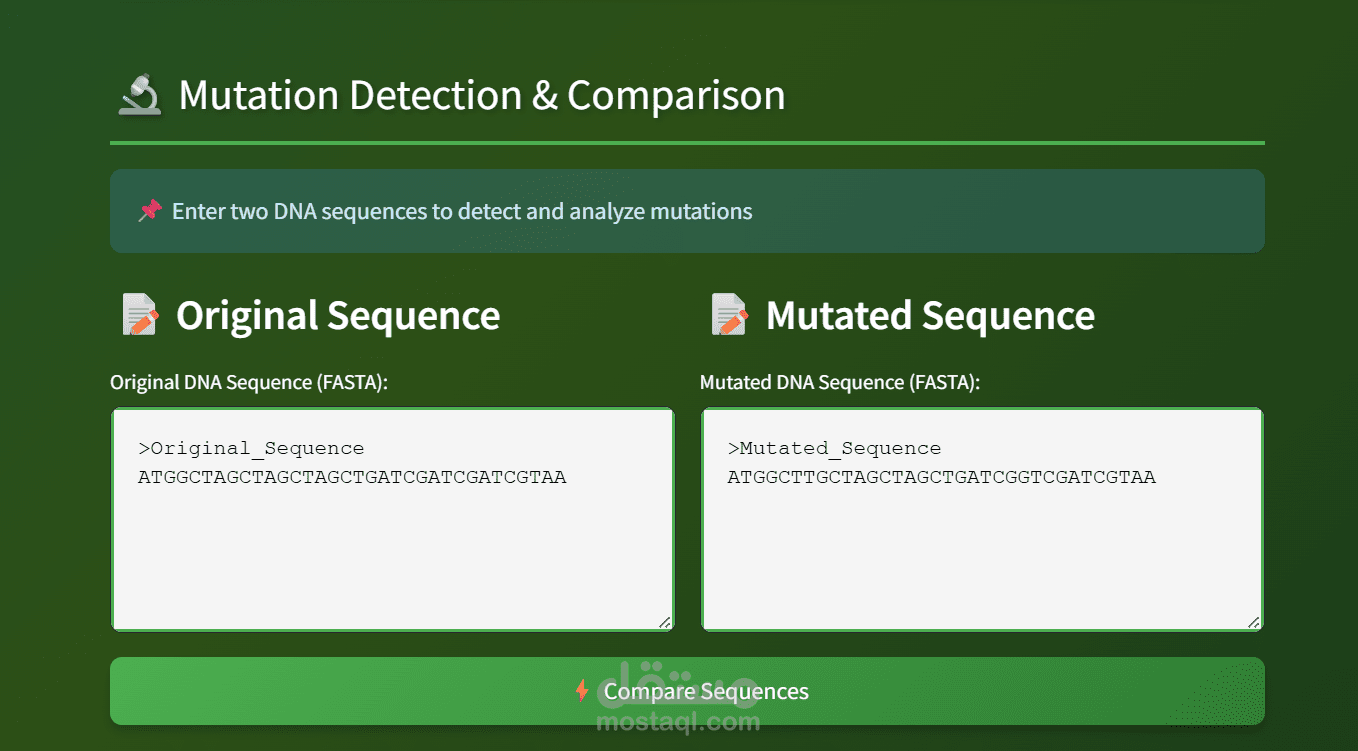Click the "Mutated Sequence" section heading
Screen dimensions: 1358x751
[x=930, y=315]
